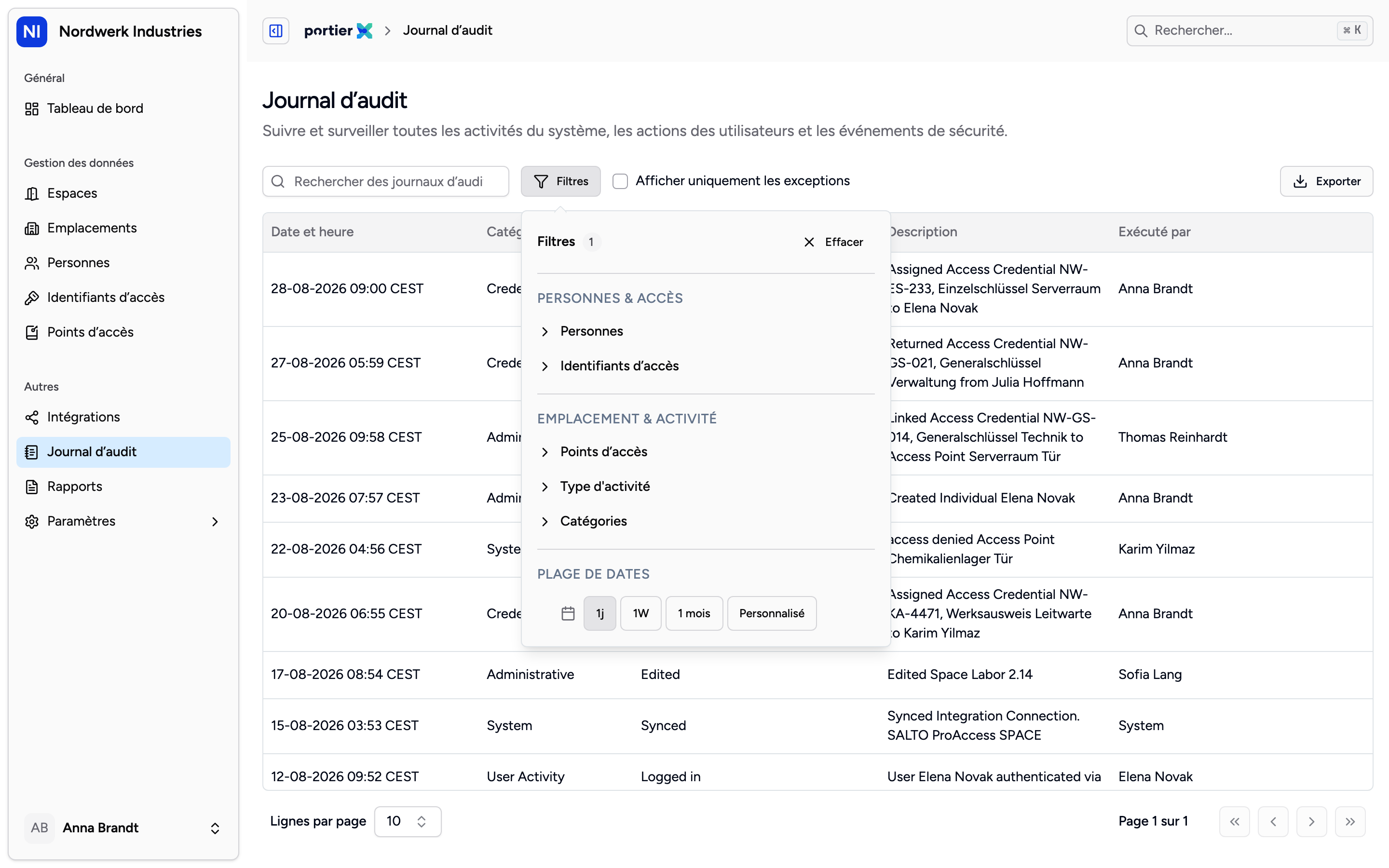Collapse the sidebar panel icon
Viewport: 1389px width, 868px height.
pos(276,31)
